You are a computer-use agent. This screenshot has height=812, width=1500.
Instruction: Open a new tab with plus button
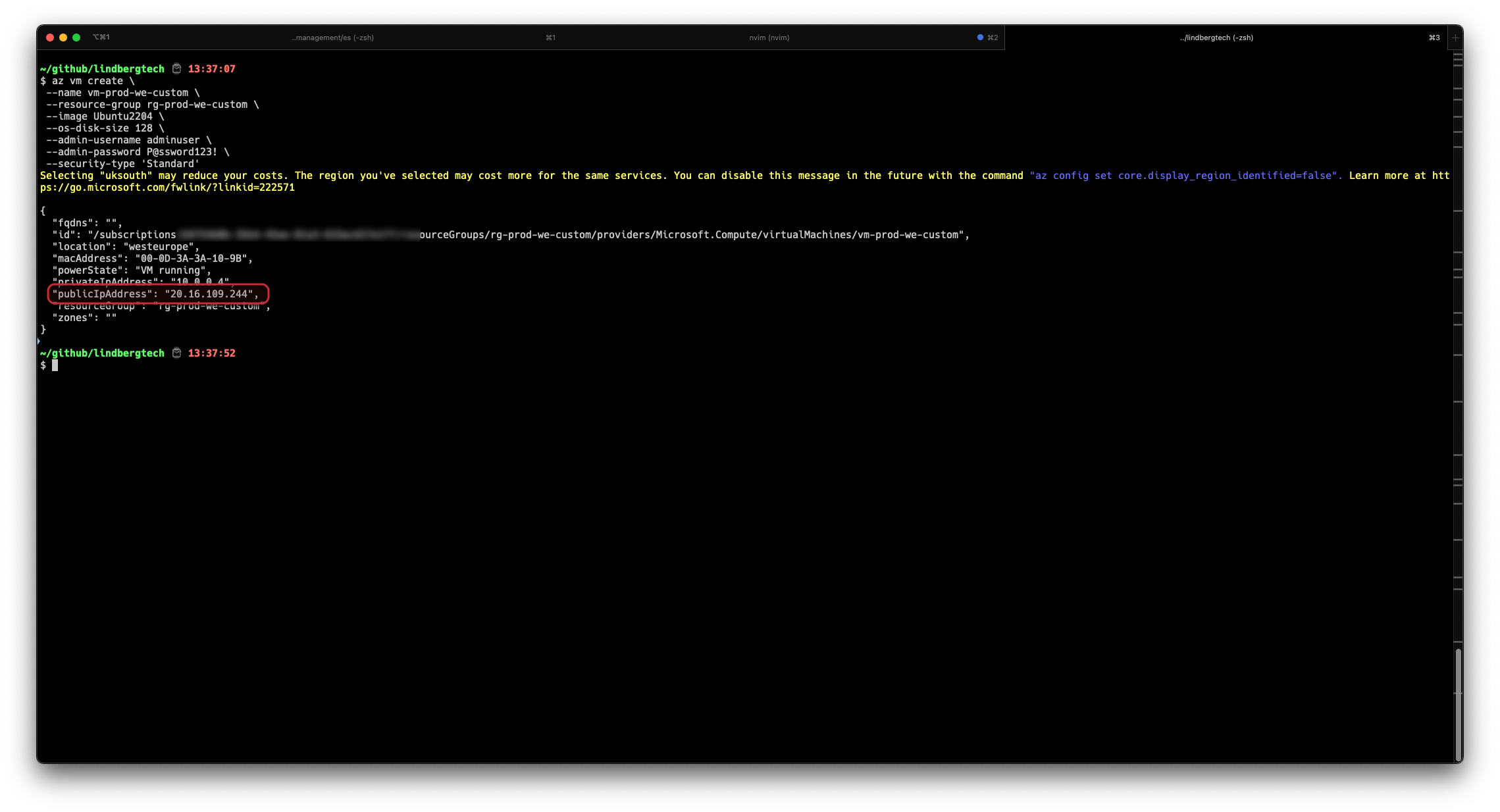click(x=1455, y=38)
